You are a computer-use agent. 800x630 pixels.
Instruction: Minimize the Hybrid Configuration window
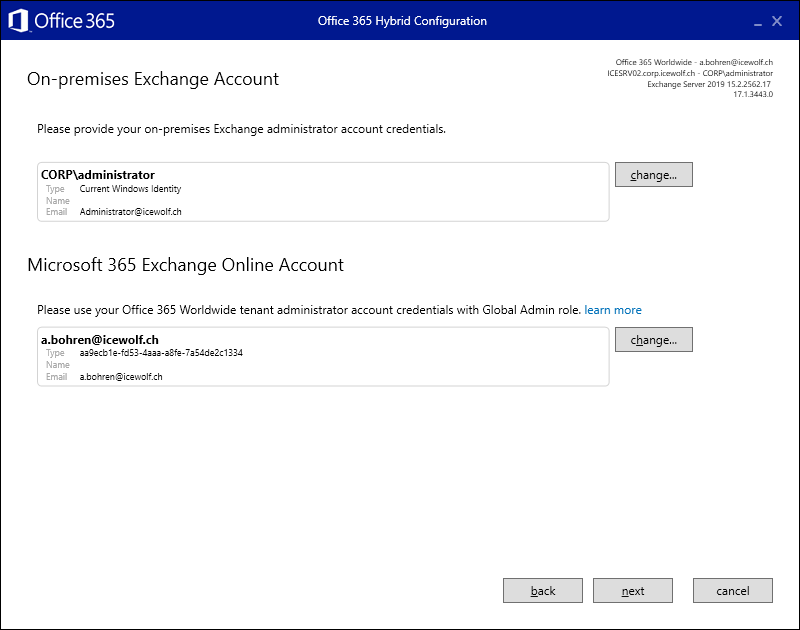[758, 22]
